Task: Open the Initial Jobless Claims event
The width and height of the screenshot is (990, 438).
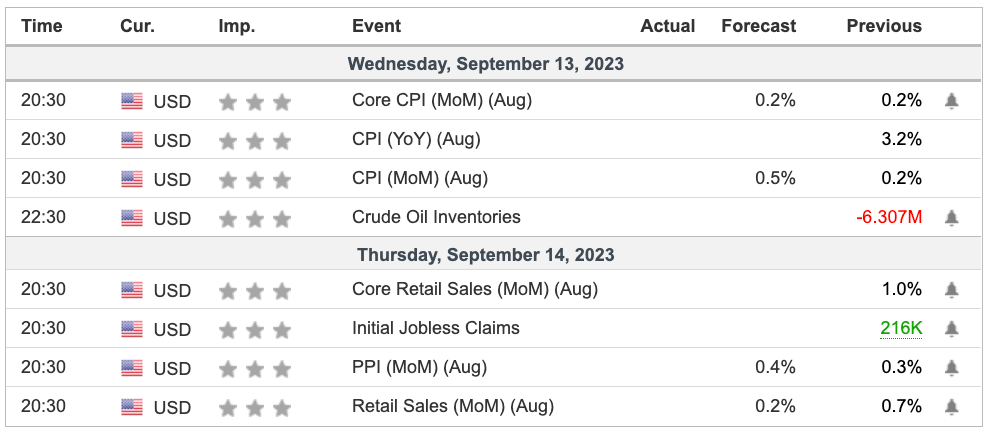Action: coord(436,328)
